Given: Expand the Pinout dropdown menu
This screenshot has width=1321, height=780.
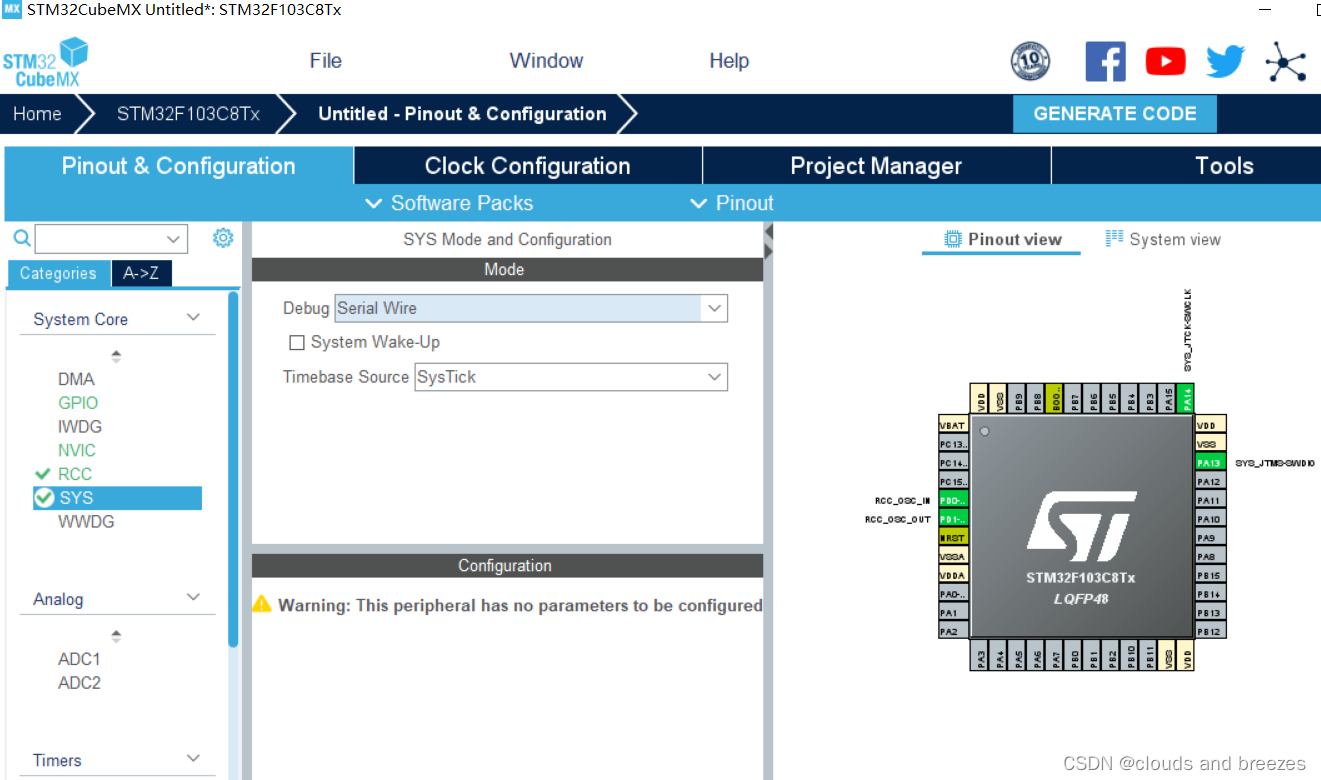Looking at the screenshot, I should pyautogui.click(x=733, y=203).
